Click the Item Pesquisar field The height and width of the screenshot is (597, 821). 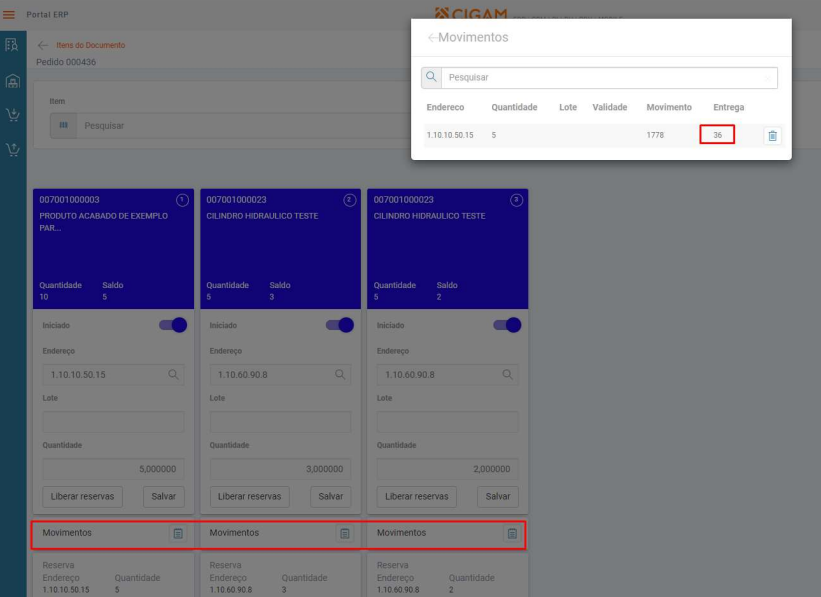(x=243, y=126)
